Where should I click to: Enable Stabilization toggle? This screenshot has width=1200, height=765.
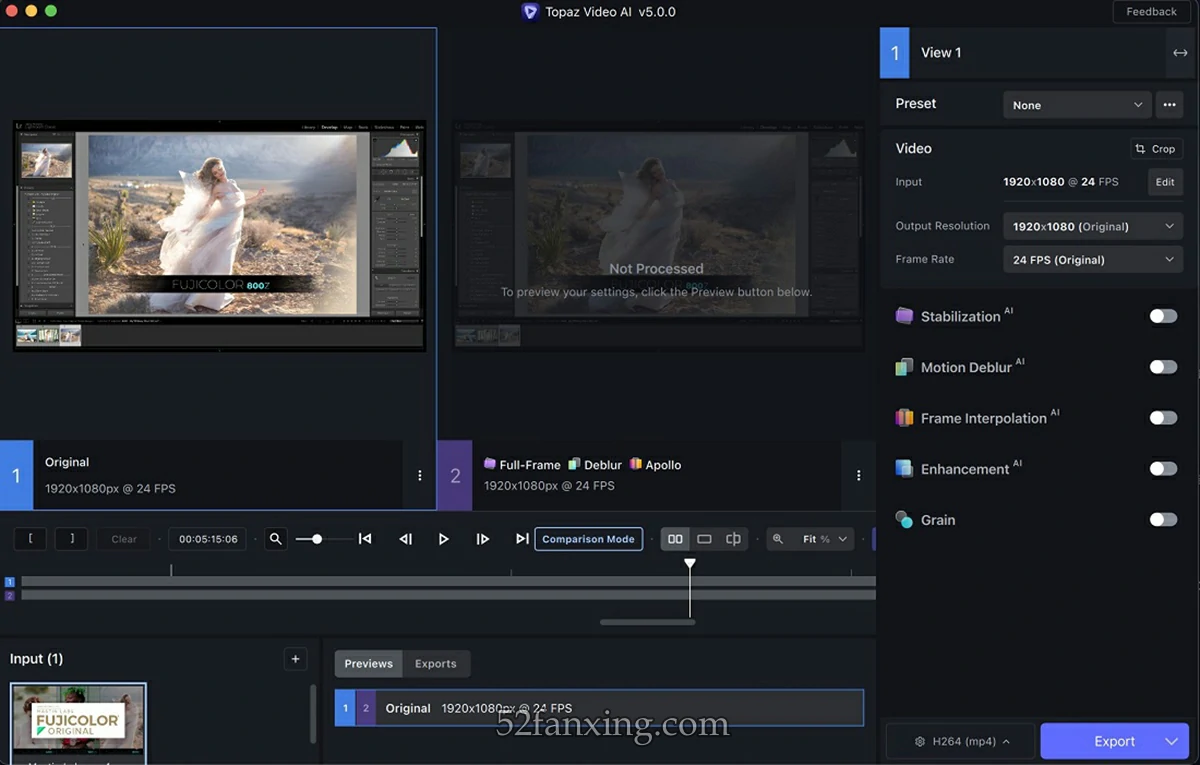[x=1163, y=316]
